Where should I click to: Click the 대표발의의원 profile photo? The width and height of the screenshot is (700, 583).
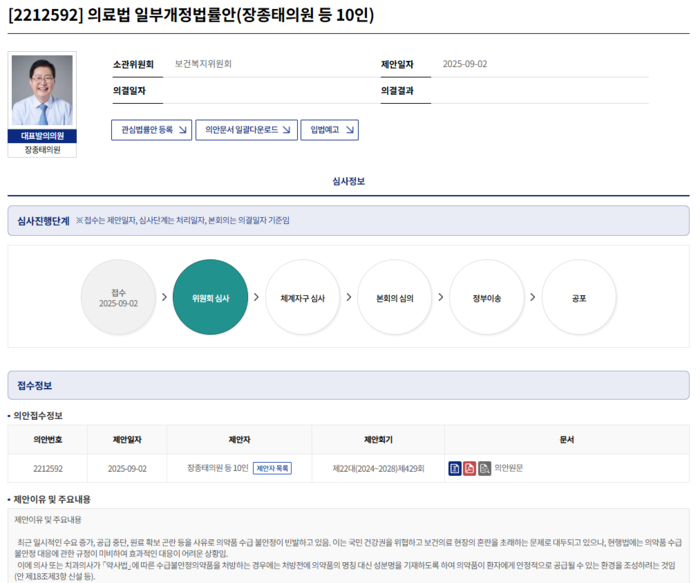point(42,91)
